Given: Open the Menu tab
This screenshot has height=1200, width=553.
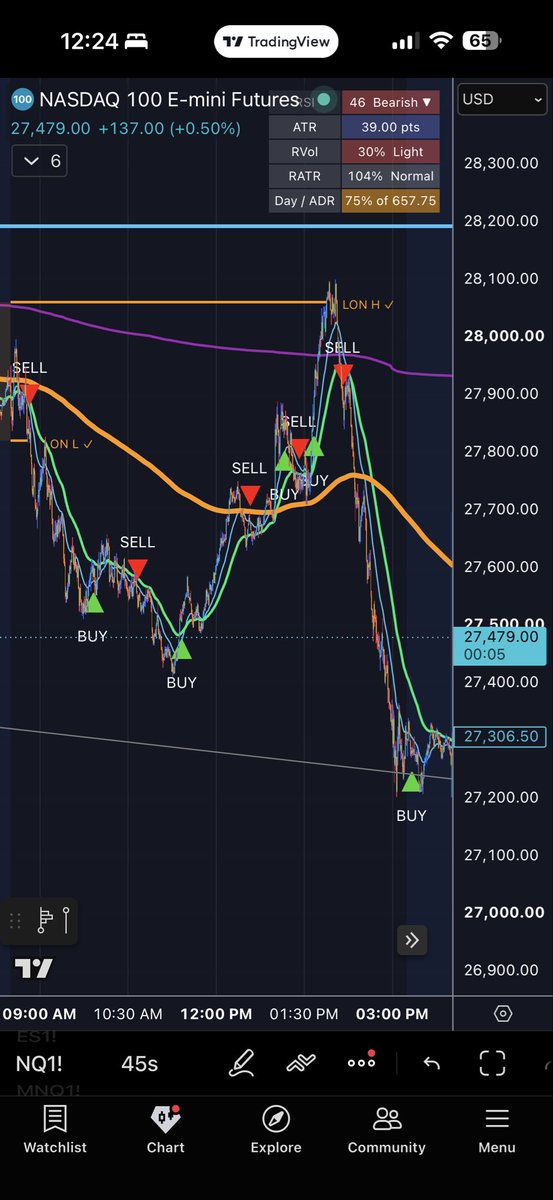Looking at the screenshot, I should click(497, 1130).
